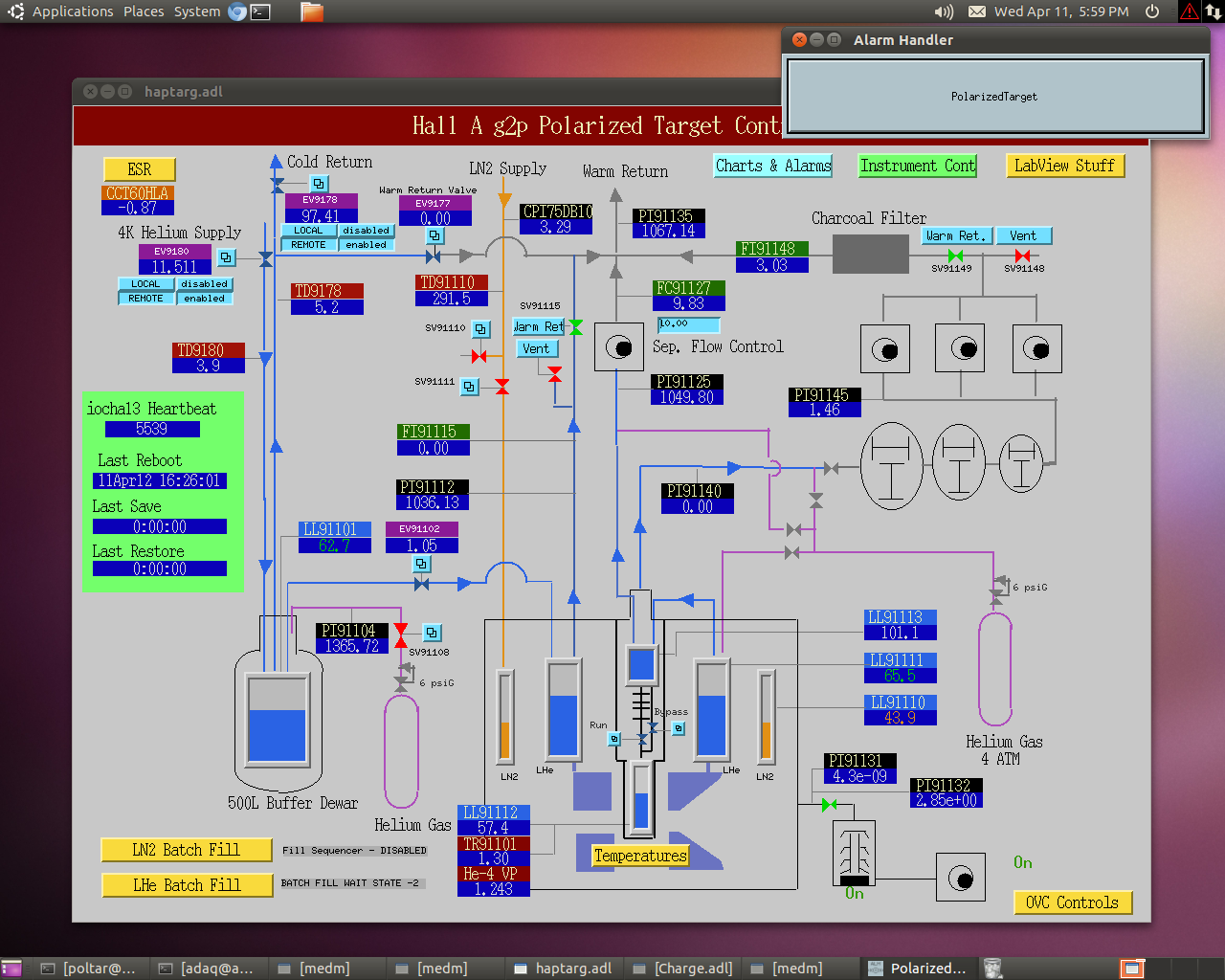Viewport: 1225px width, 980px height.
Task: Click LN2 Batch Fill button
Action: (x=186, y=850)
